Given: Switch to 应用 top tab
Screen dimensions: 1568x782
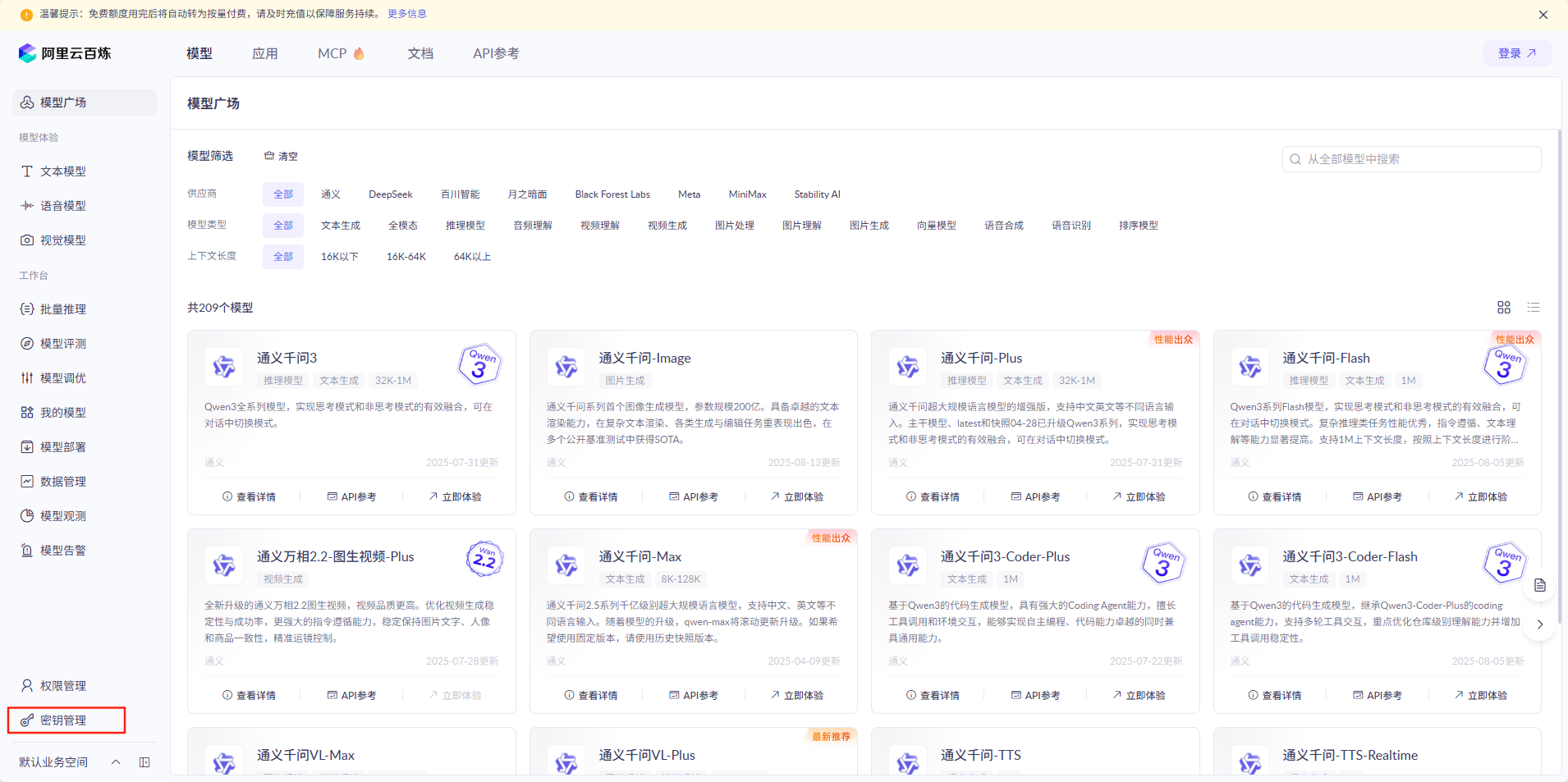Looking at the screenshot, I should (x=265, y=53).
